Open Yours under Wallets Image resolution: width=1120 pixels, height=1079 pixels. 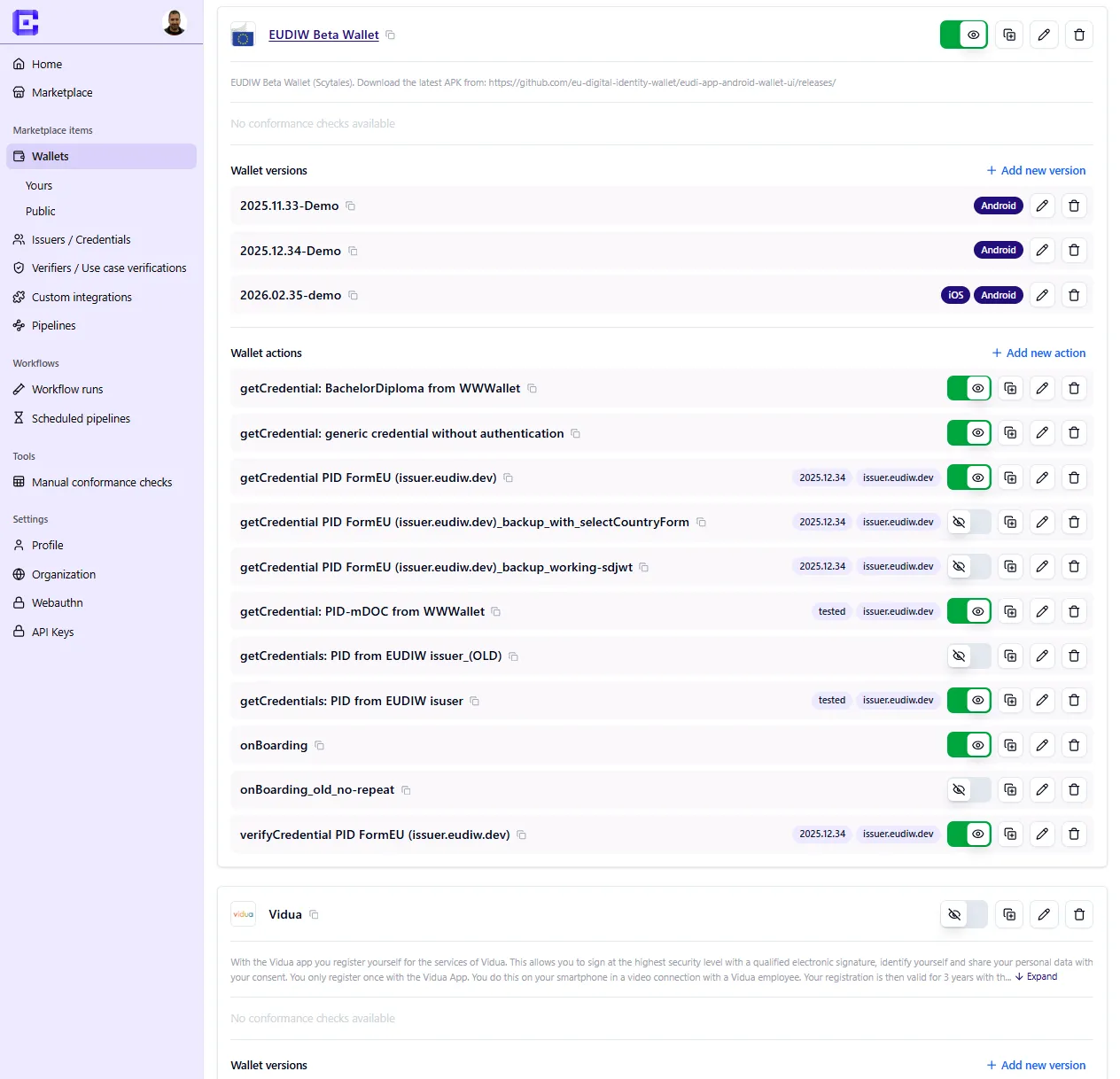(x=39, y=185)
